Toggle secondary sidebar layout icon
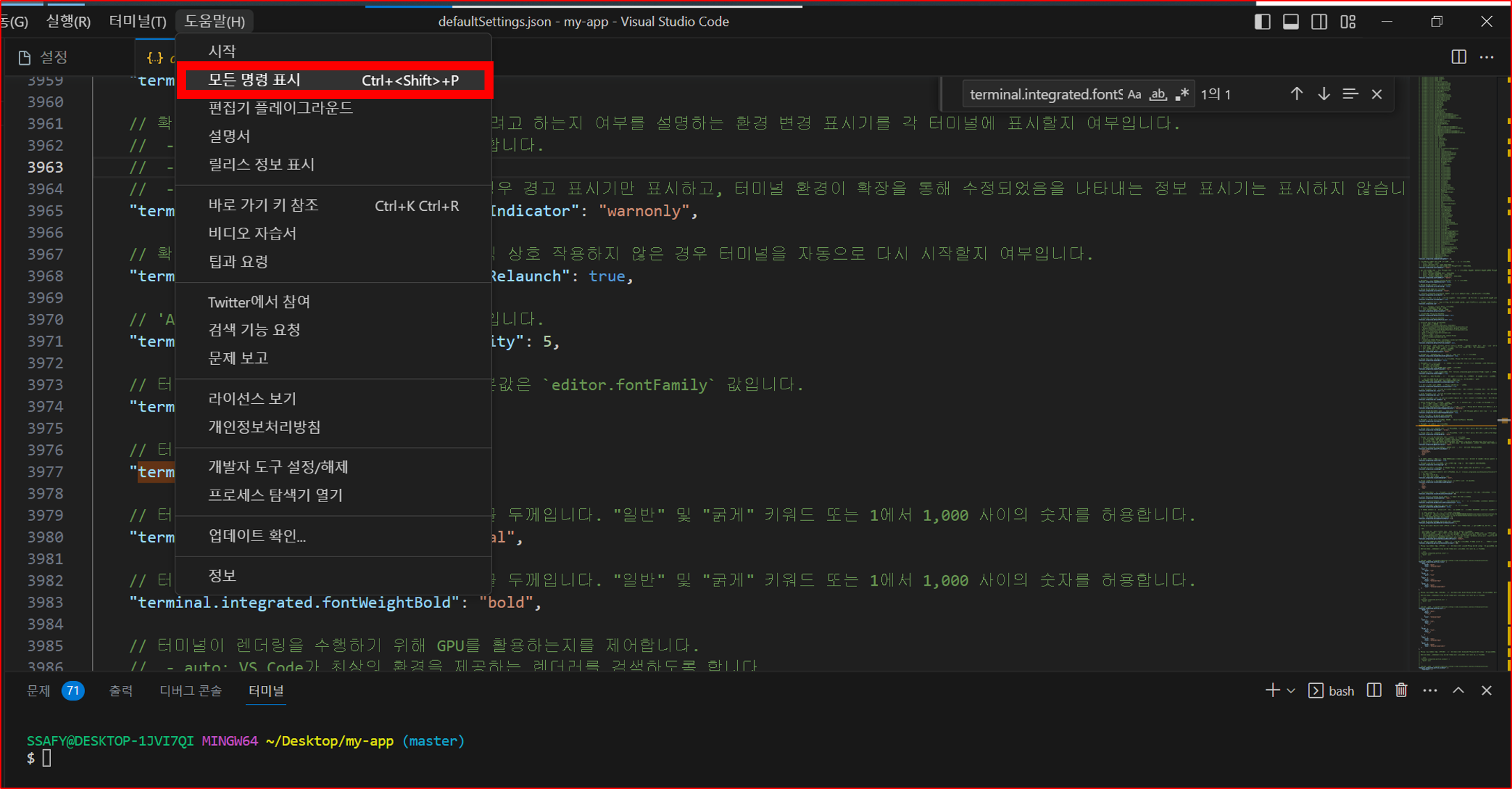Viewport: 1512px width, 789px height. pos(1319,22)
